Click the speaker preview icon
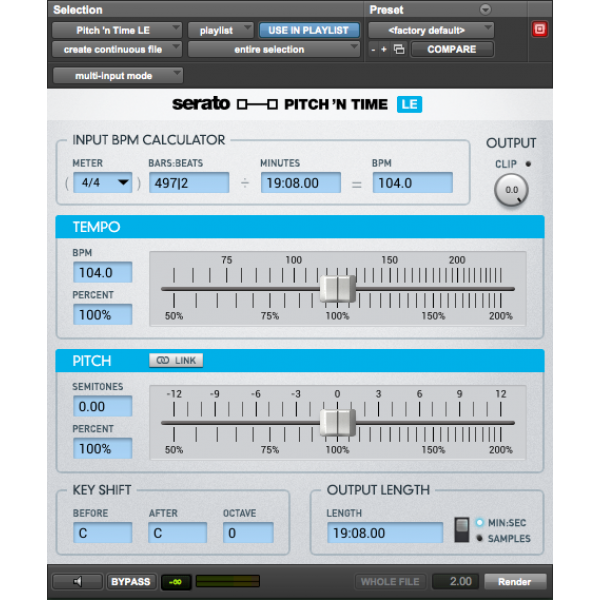The image size is (600, 600). [x=77, y=582]
